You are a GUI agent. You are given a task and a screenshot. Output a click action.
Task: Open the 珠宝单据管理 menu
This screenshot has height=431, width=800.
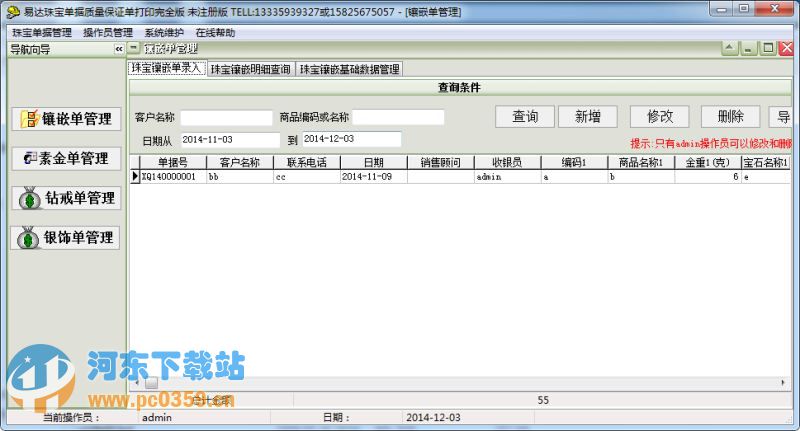coord(42,33)
